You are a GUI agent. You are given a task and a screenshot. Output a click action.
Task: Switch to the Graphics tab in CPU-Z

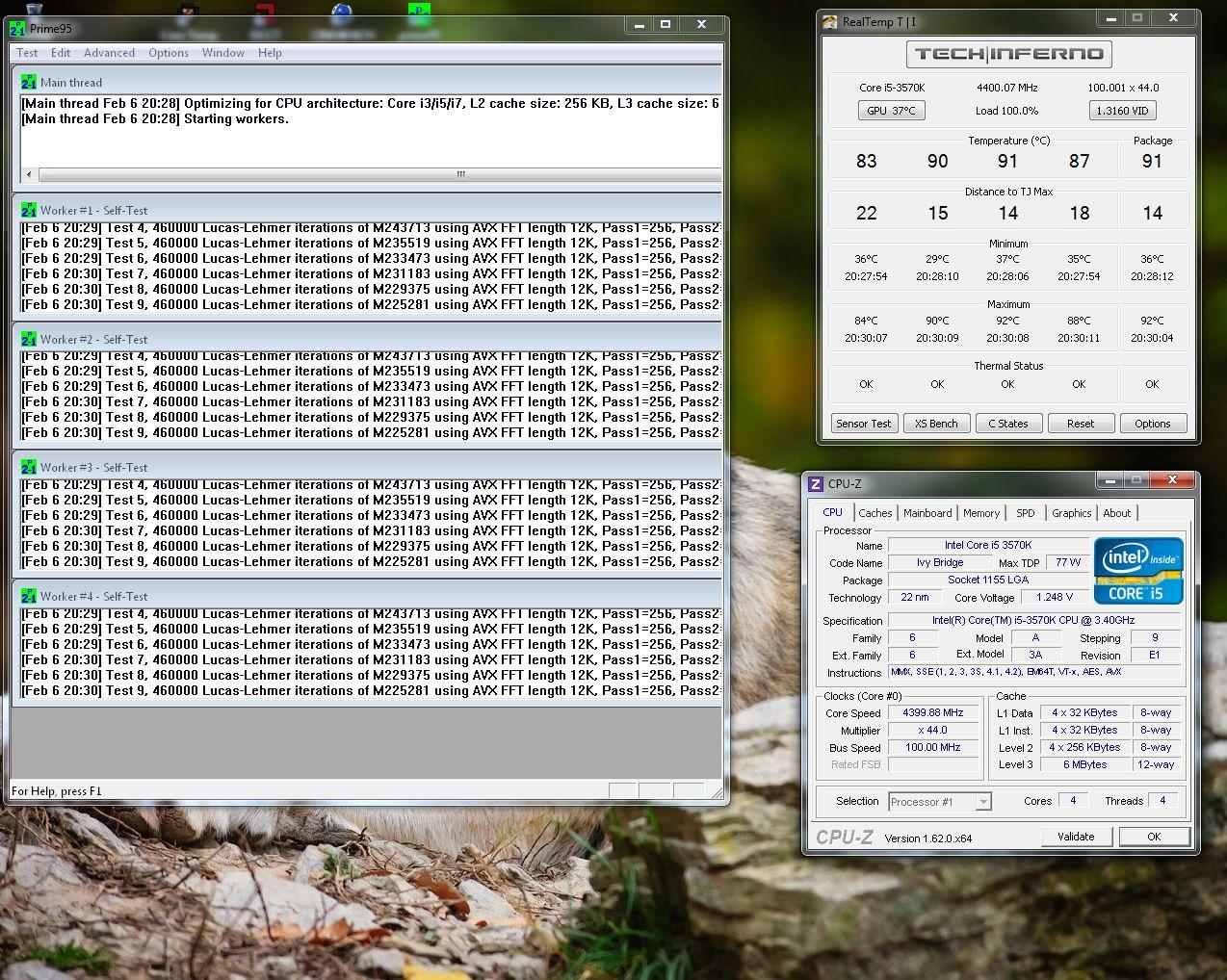[x=1071, y=513]
